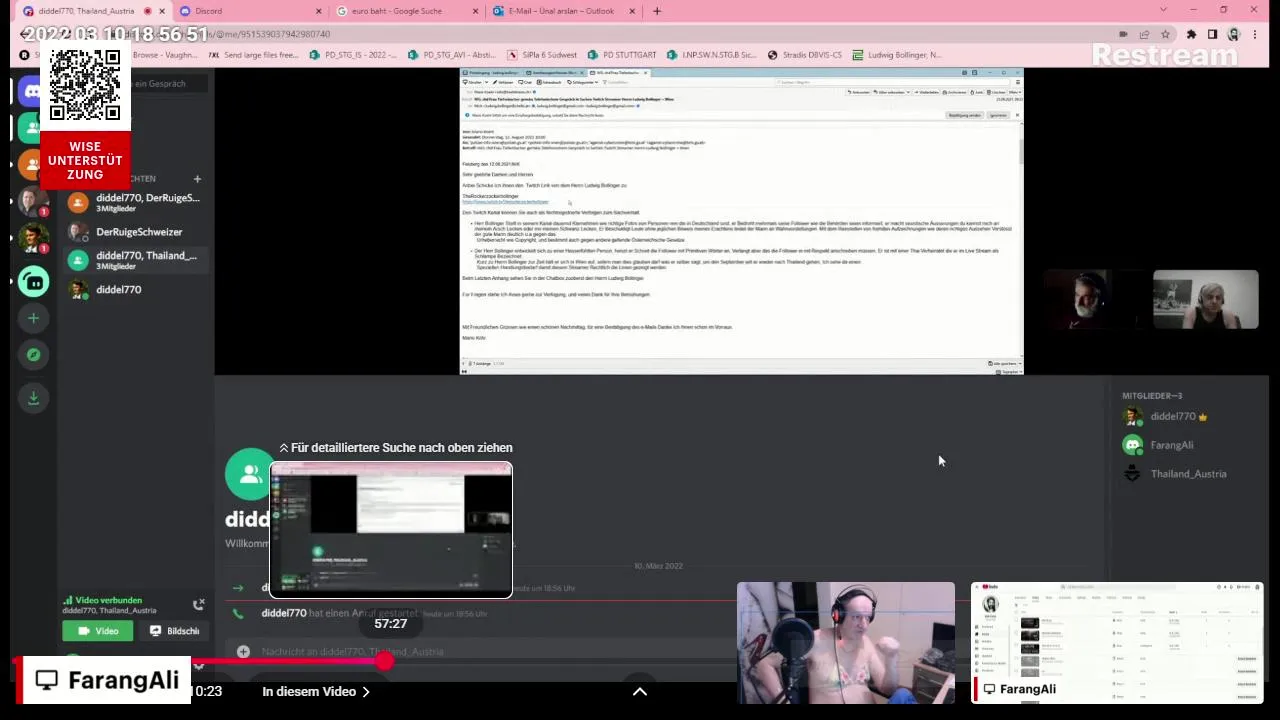Screen dimensions: 1280x720
Task: Open the Send large files free bookmark
Action: coord(254,55)
